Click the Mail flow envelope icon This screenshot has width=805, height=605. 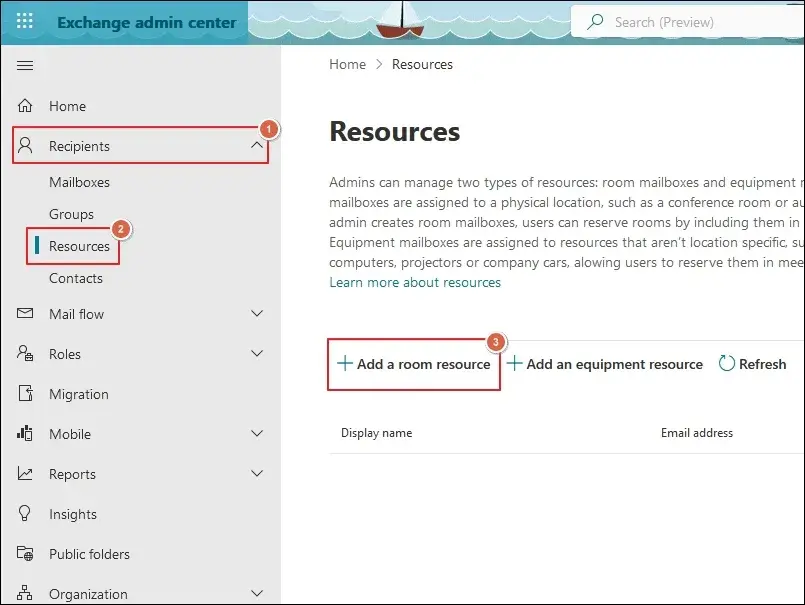(25, 313)
